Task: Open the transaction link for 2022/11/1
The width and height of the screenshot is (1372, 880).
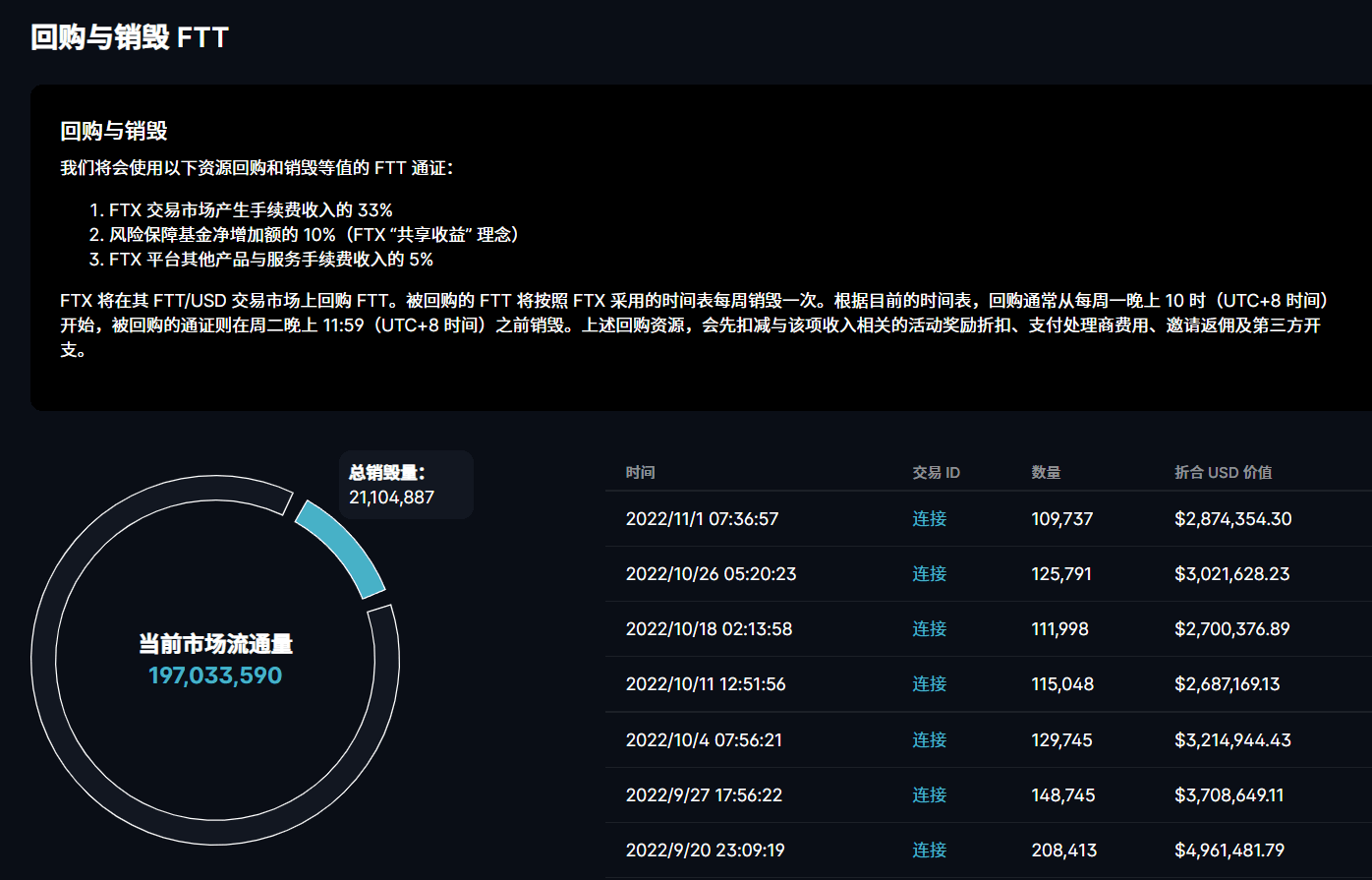Action: 928,518
